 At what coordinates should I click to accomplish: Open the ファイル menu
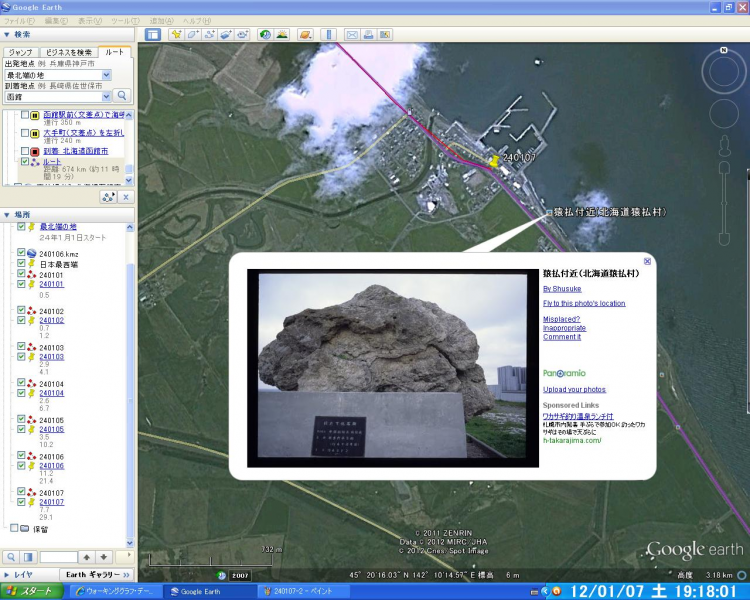19,21
